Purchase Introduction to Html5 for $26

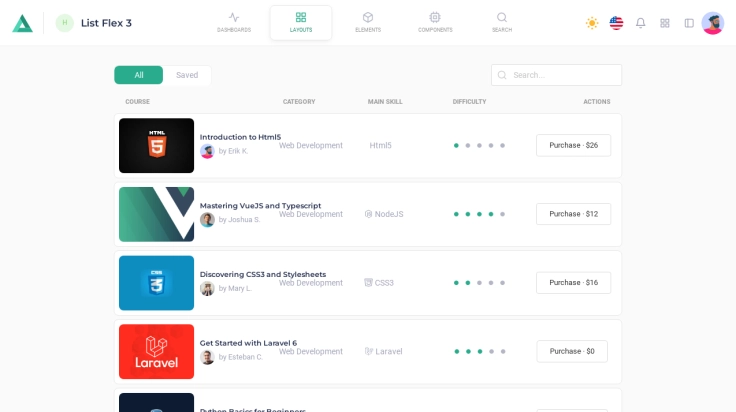[573, 145]
